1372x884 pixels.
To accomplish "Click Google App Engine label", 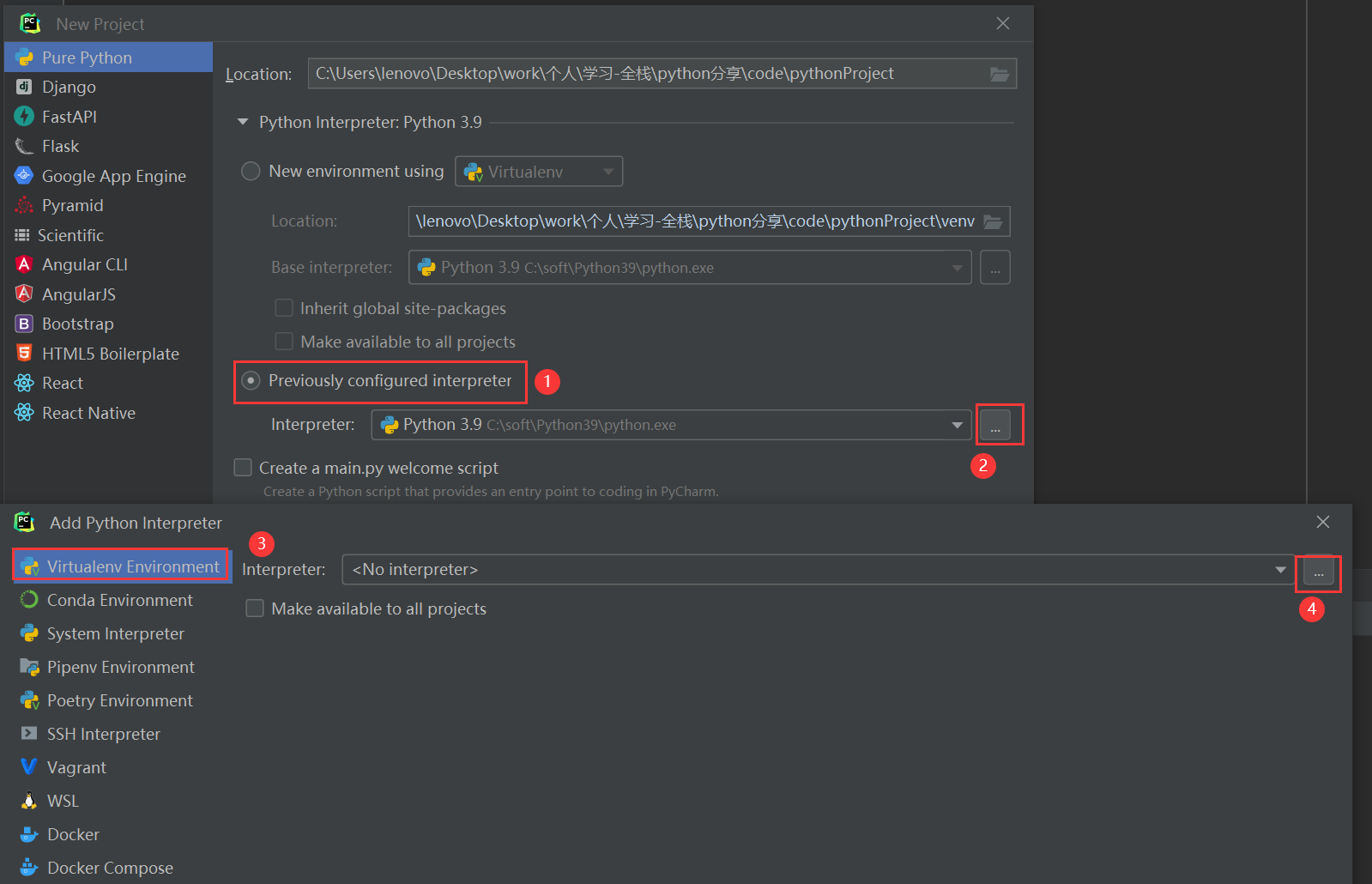I will pos(114,176).
